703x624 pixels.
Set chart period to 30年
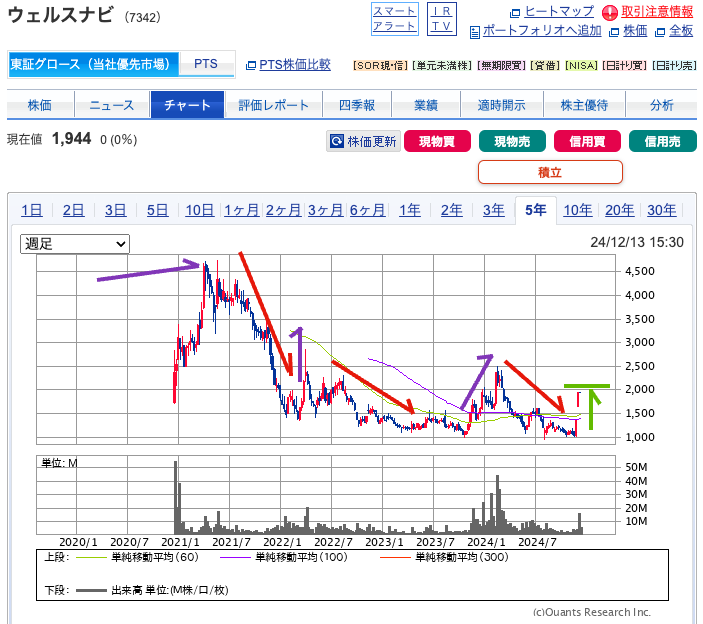(x=662, y=210)
